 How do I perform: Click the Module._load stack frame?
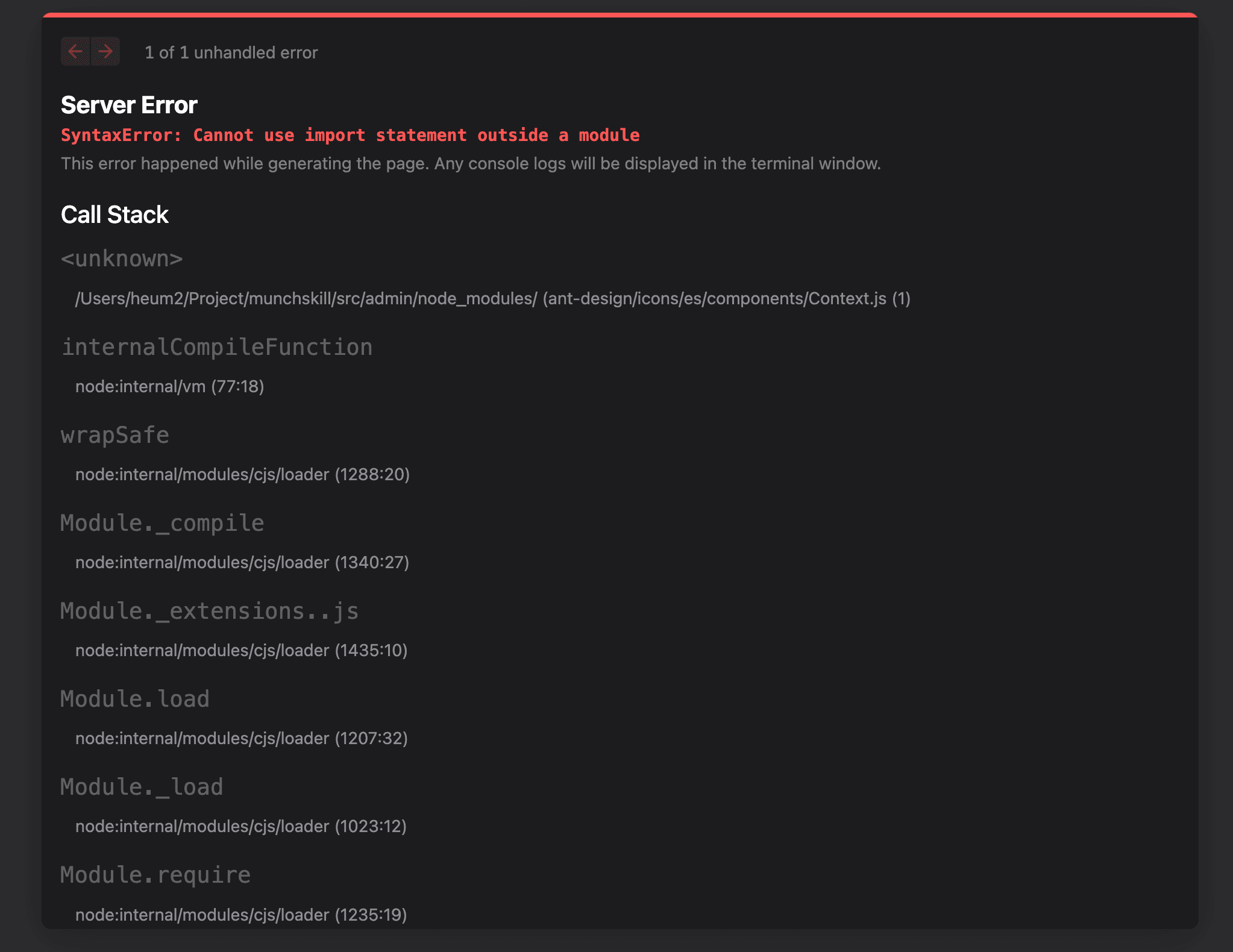pos(142,787)
